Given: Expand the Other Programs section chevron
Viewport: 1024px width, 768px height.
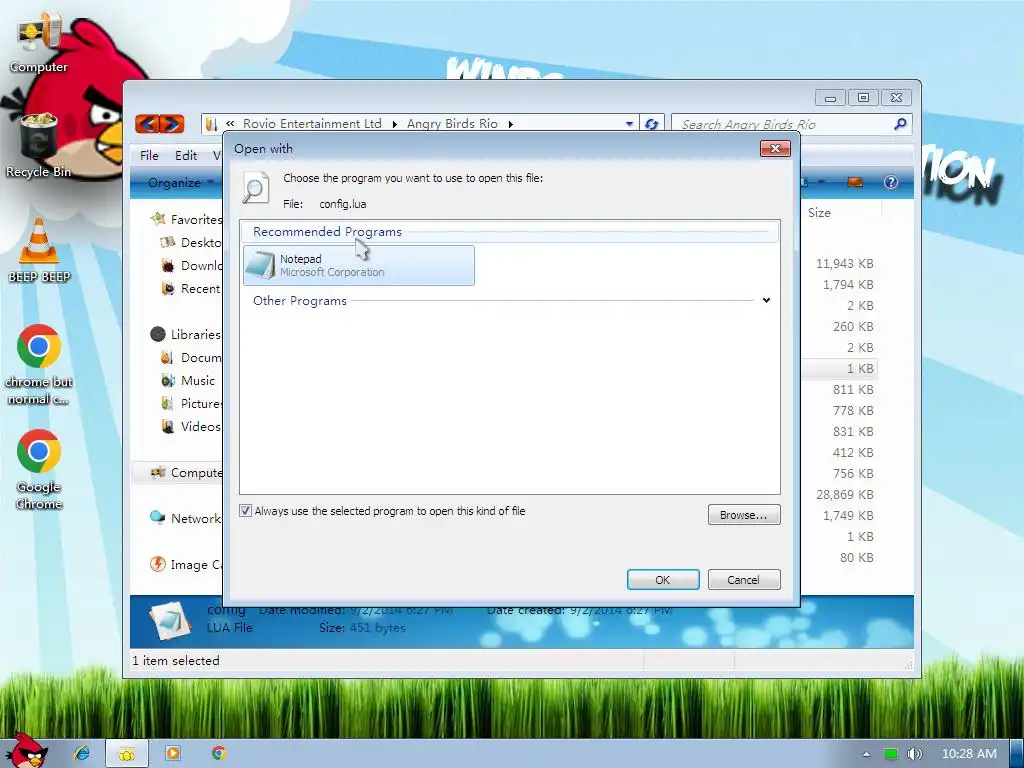Looking at the screenshot, I should [x=766, y=300].
